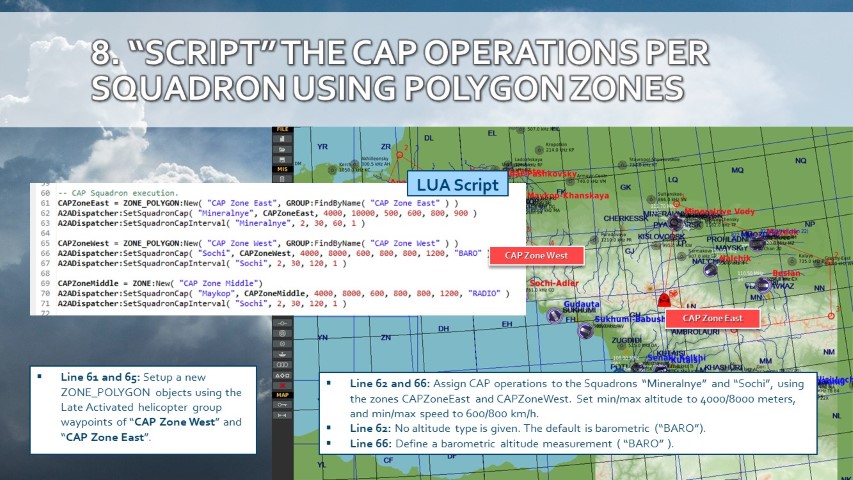853x480 pixels.
Task: Open the FILE section in sidebar
Action: point(283,129)
